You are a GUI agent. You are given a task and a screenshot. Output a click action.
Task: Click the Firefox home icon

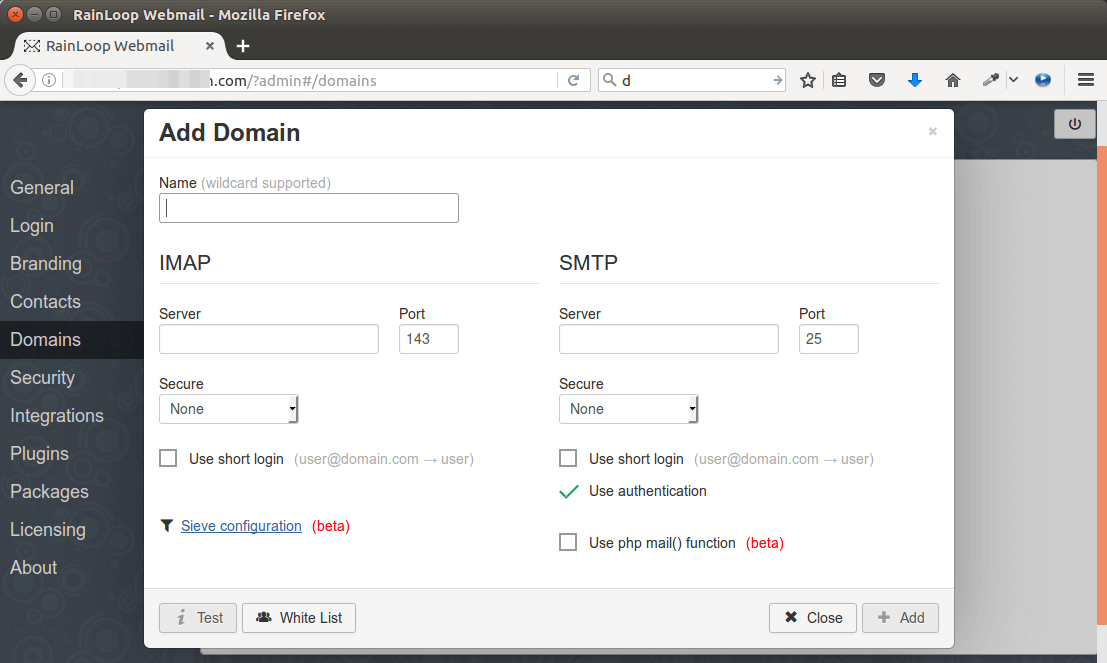tap(952, 80)
